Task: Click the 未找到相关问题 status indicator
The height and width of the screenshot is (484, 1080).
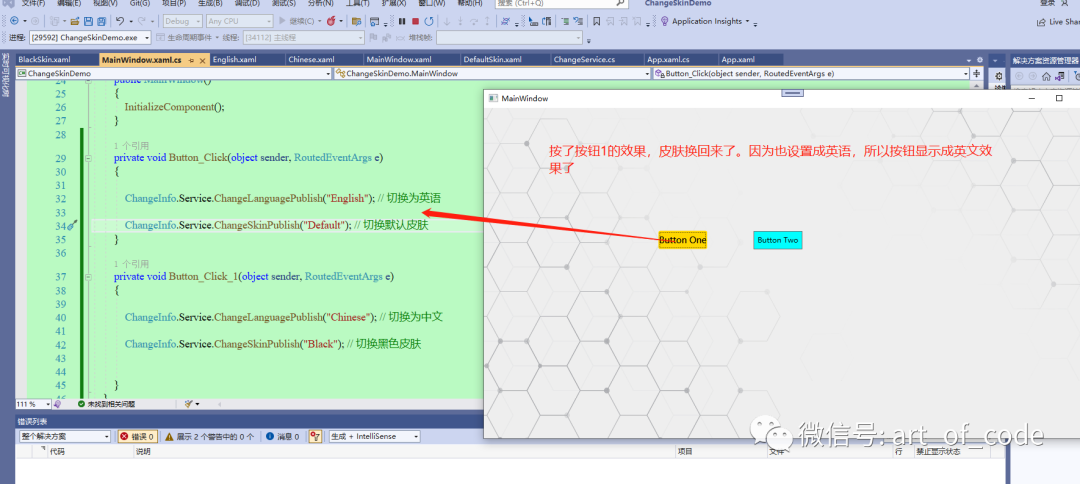Action: tap(106, 404)
